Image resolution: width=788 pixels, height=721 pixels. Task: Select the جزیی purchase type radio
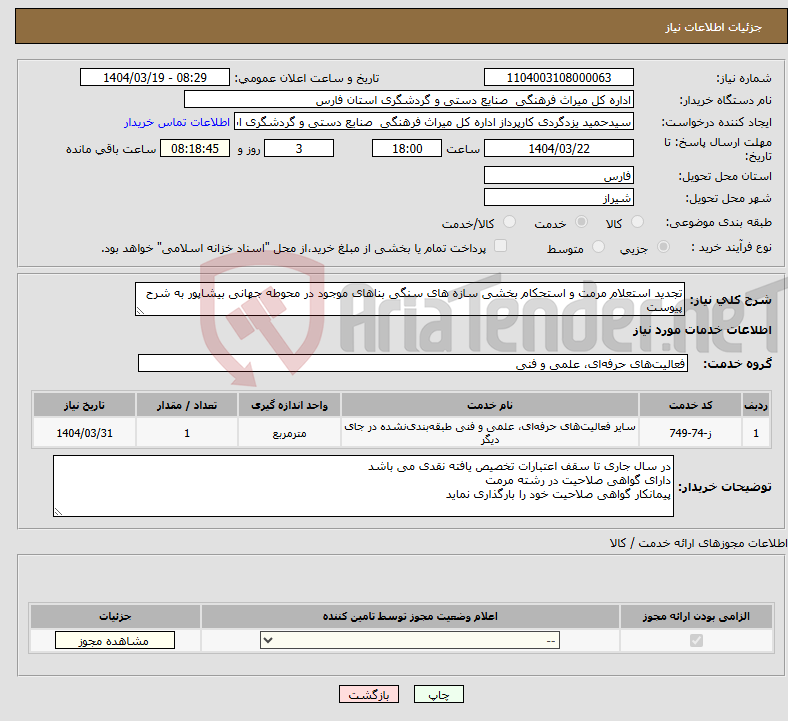coord(663,247)
